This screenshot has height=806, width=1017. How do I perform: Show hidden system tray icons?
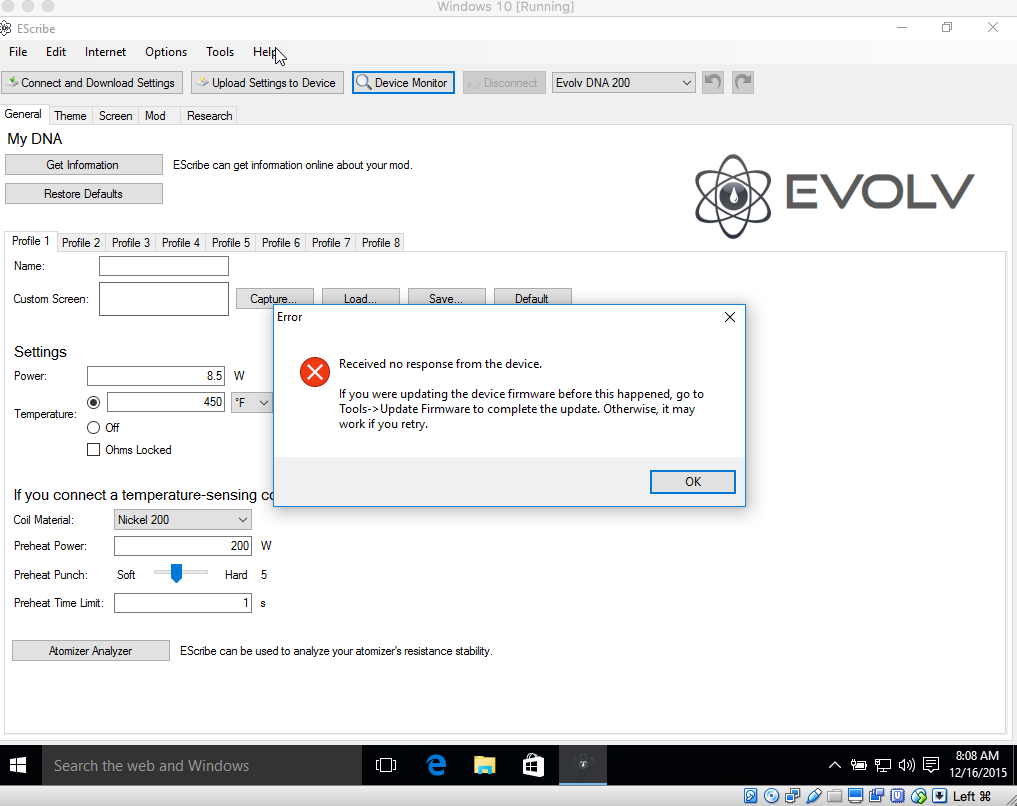tap(835, 765)
